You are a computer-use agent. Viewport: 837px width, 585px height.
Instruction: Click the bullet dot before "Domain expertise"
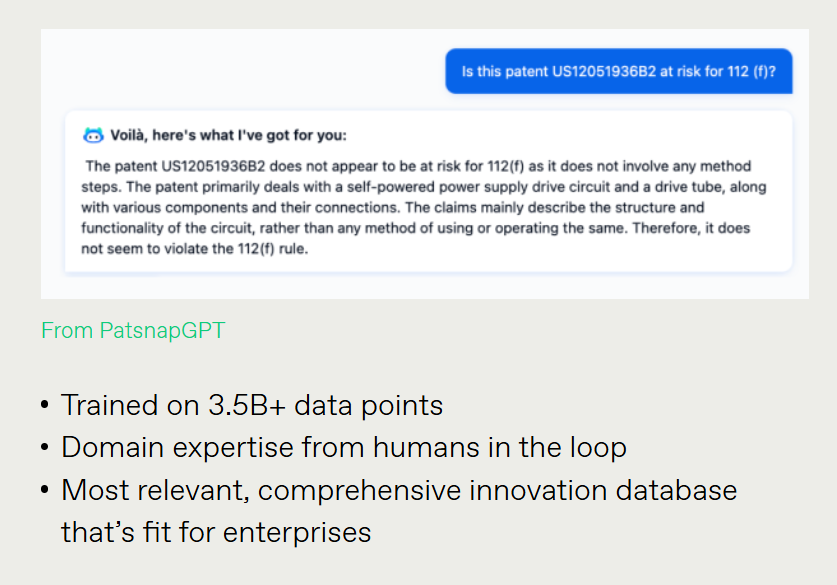coord(45,448)
